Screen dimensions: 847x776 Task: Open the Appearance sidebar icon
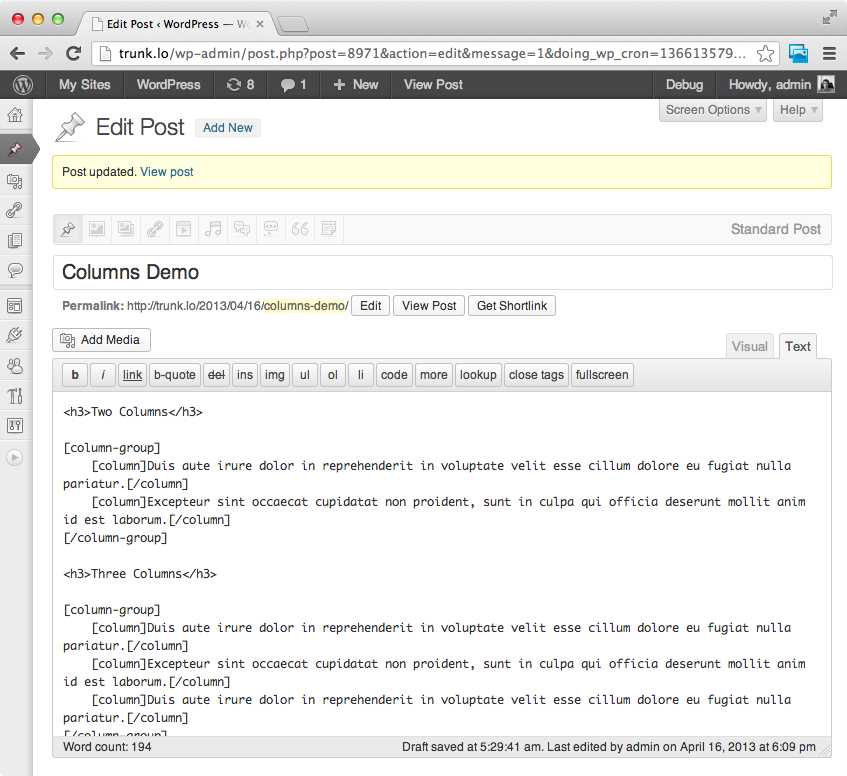(x=15, y=306)
